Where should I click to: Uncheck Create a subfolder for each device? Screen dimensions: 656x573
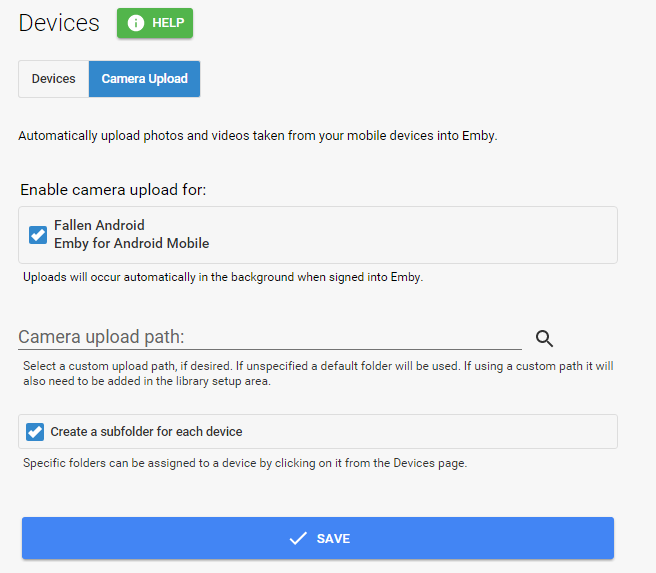35,432
